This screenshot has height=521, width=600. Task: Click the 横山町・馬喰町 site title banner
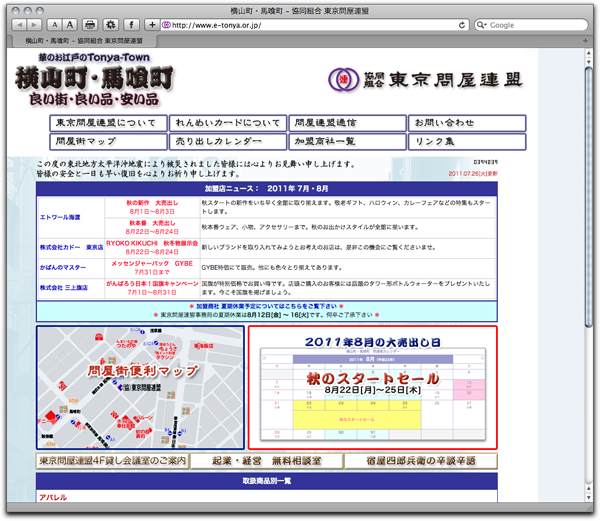pyautogui.click(x=94, y=81)
